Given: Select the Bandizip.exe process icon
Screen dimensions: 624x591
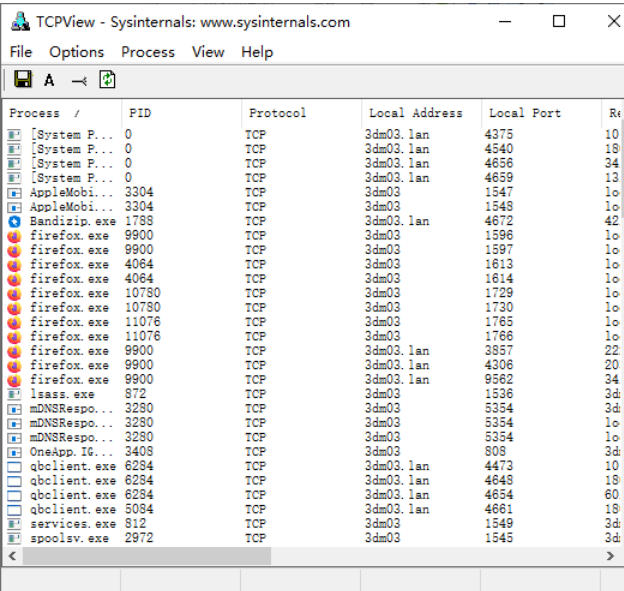Looking at the screenshot, I should (14, 221).
